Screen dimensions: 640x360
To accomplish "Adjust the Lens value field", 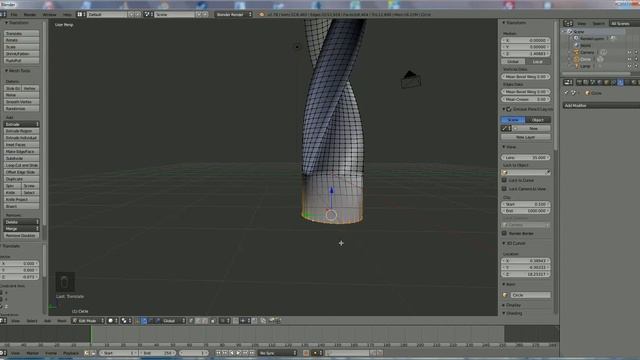I will tap(526, 158).
